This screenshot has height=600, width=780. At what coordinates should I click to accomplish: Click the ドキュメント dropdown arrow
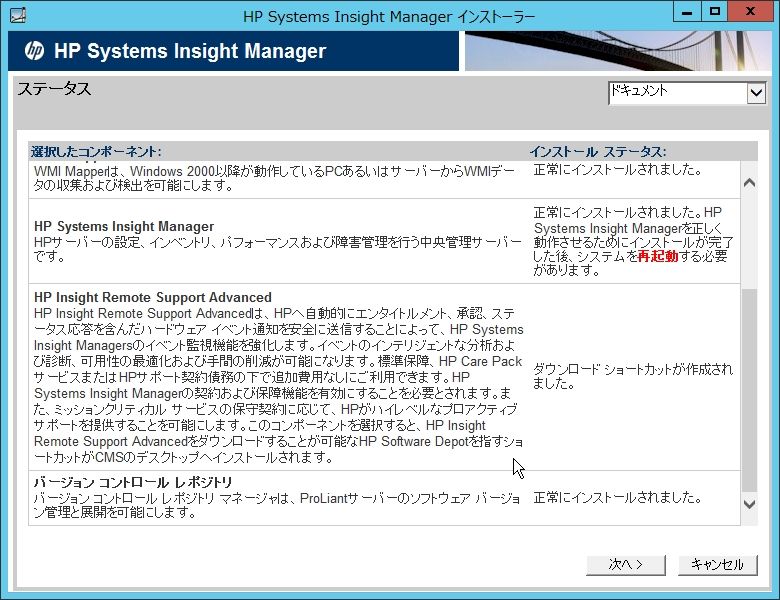coord(756,93)
